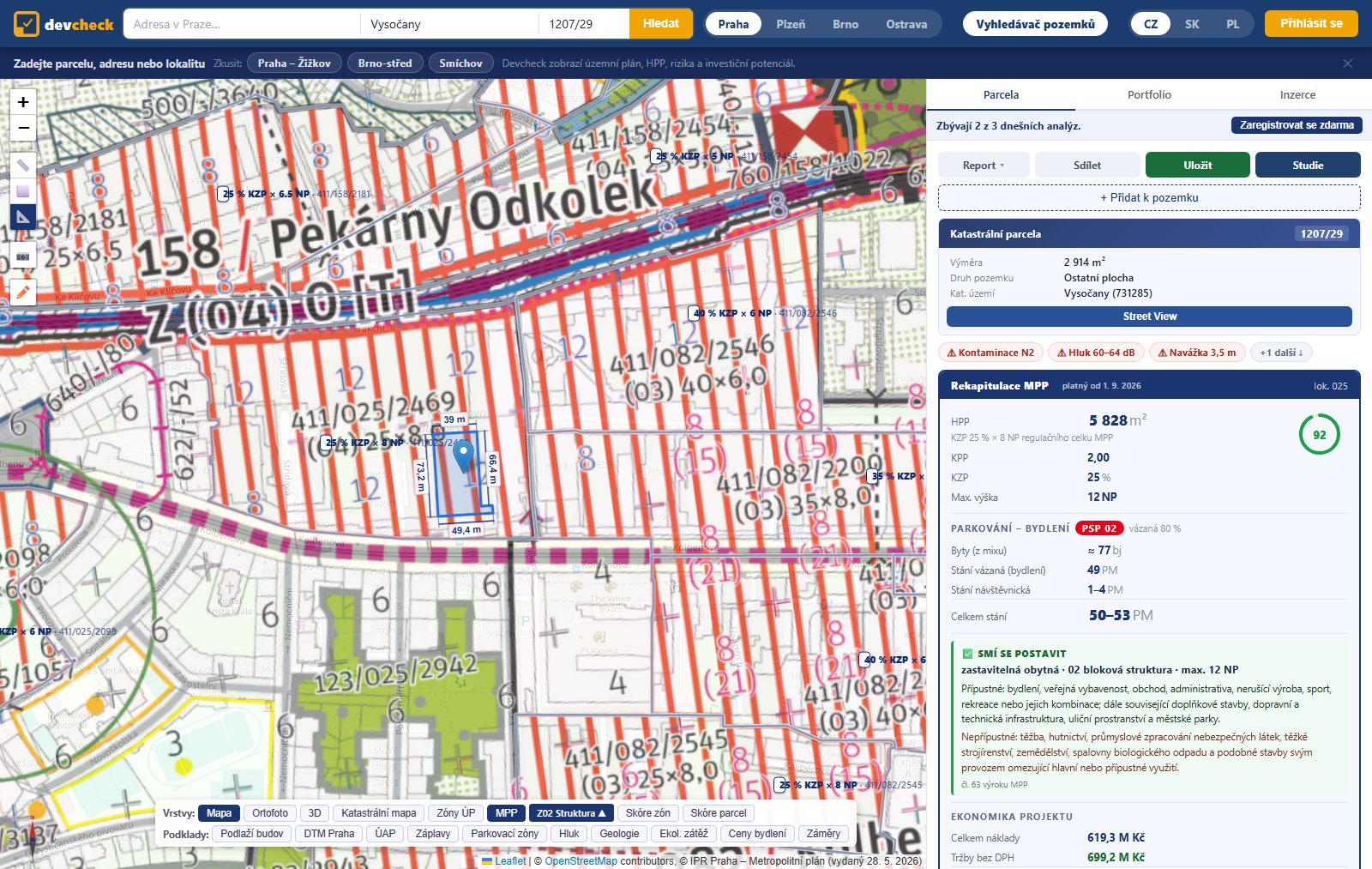Image resolution: width=1372 pixels, height=869 pixels.
Task: Expand the Z02 Struktura layer selector
Action: [571, 813]
